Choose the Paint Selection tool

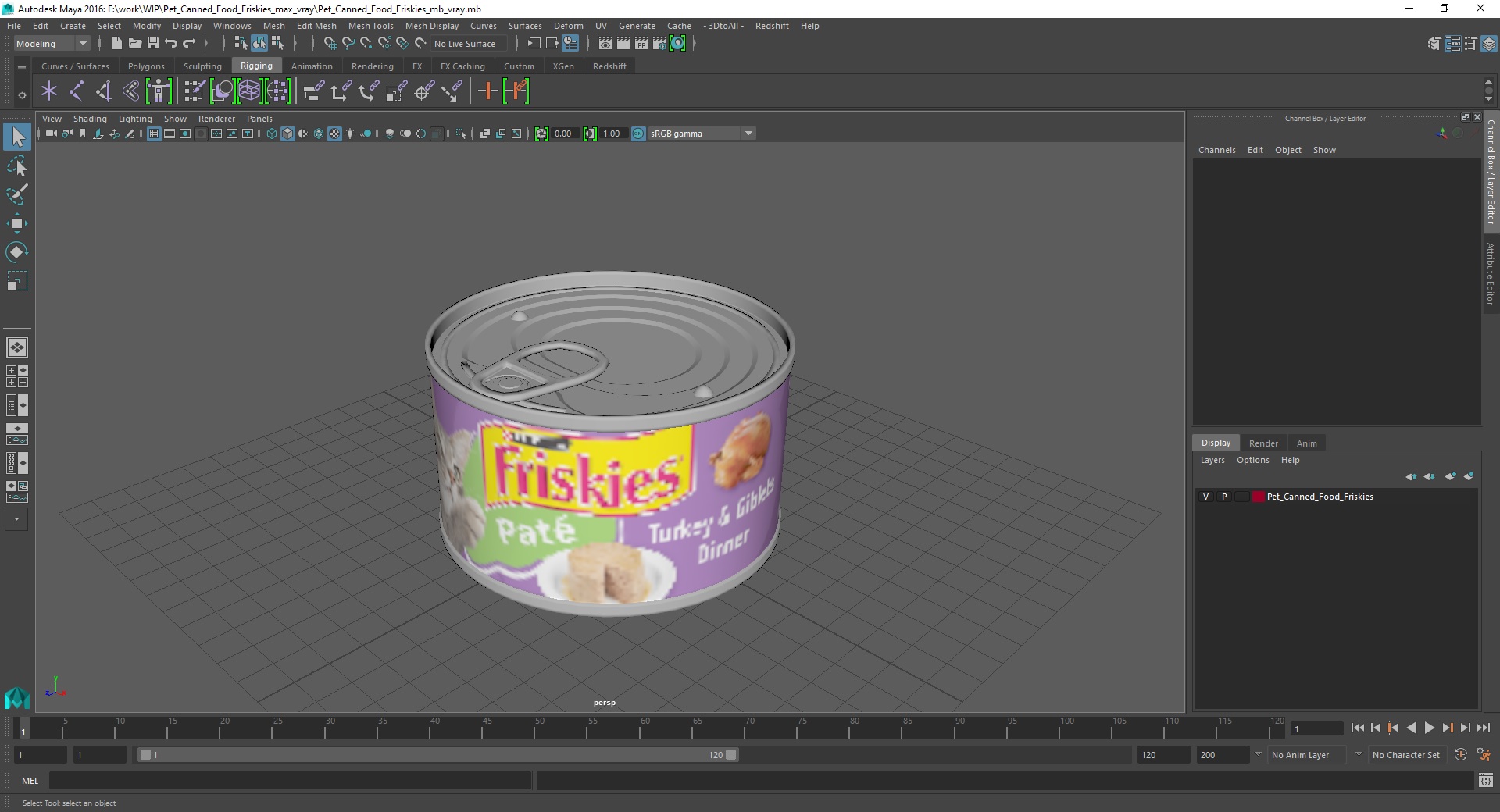(x=17, y=194)
